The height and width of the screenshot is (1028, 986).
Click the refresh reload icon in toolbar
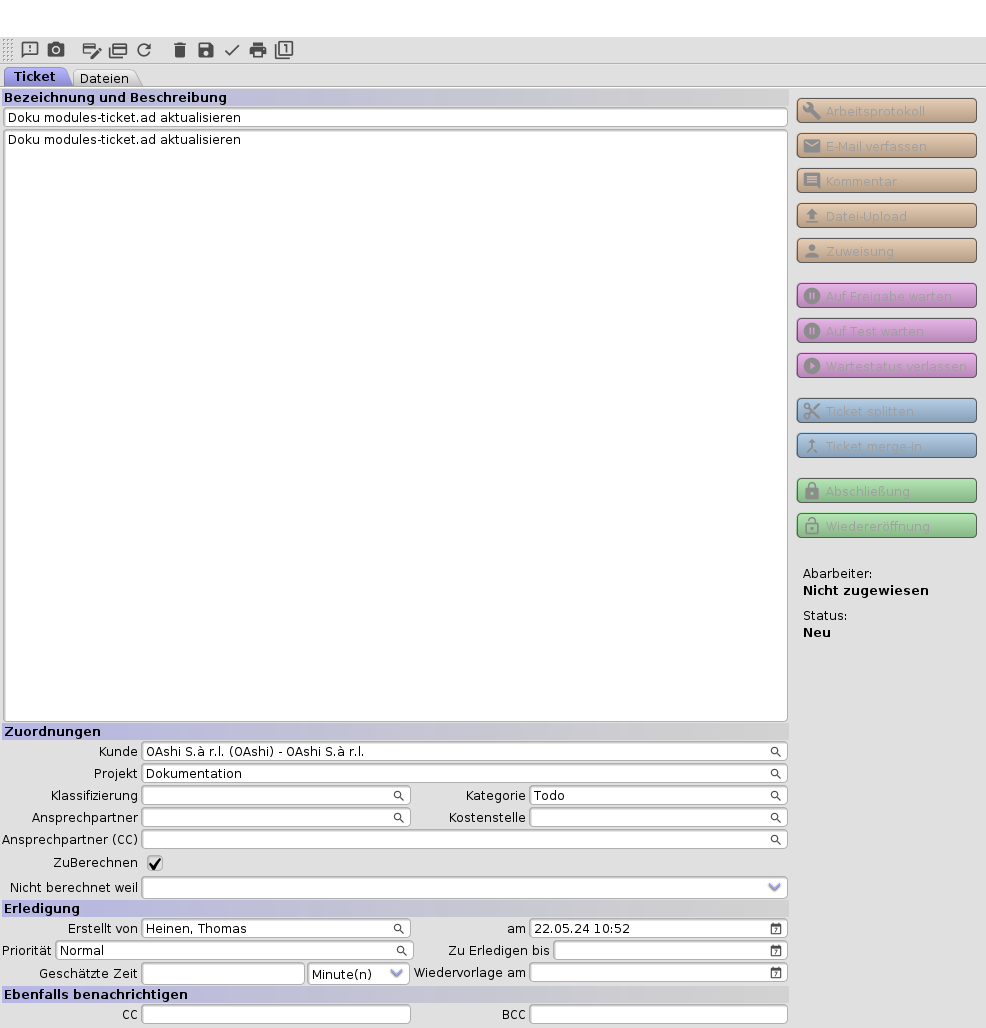[144, 50]
